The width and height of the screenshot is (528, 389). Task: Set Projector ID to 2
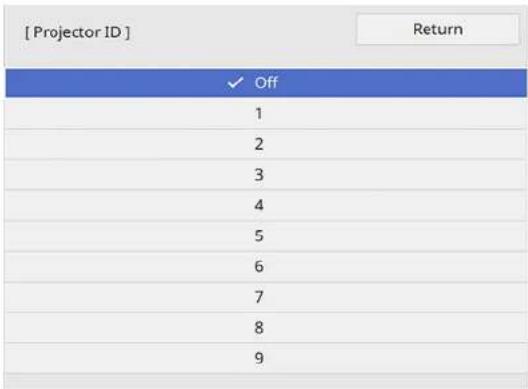(x=266, y=144)
